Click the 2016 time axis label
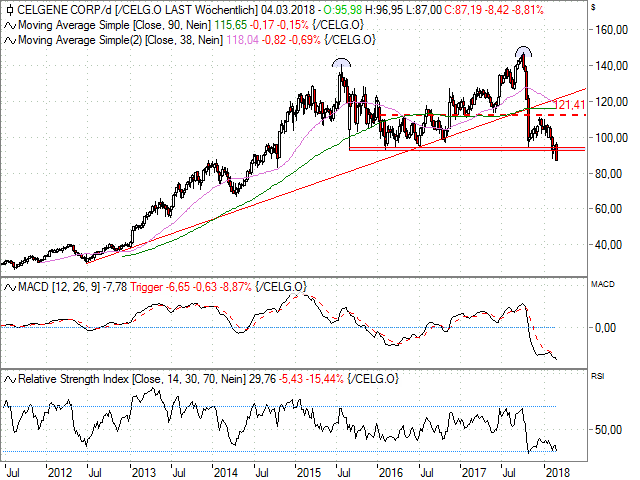 coord(391,473)
